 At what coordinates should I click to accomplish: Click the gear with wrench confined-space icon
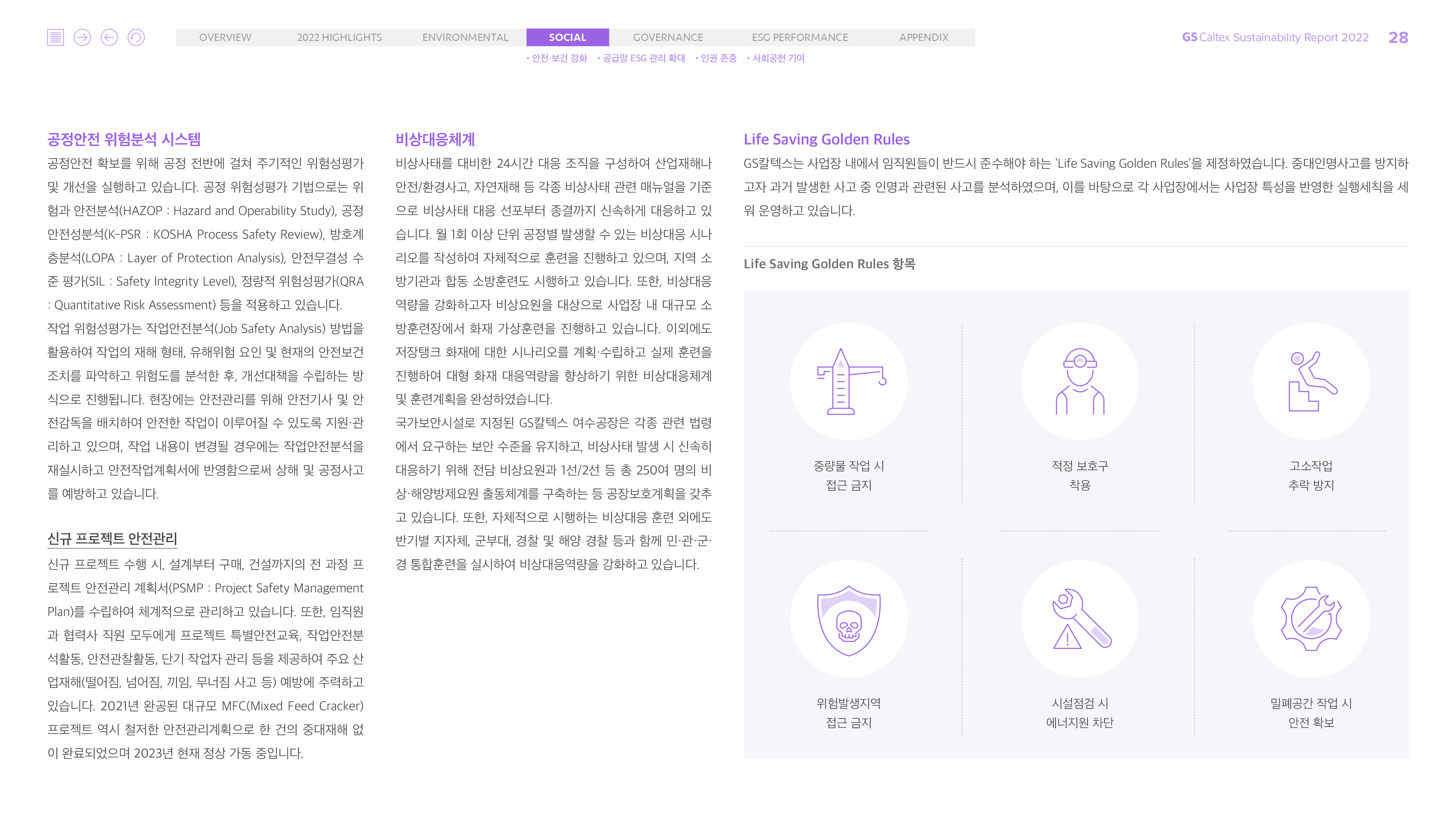pos(1311,619)
